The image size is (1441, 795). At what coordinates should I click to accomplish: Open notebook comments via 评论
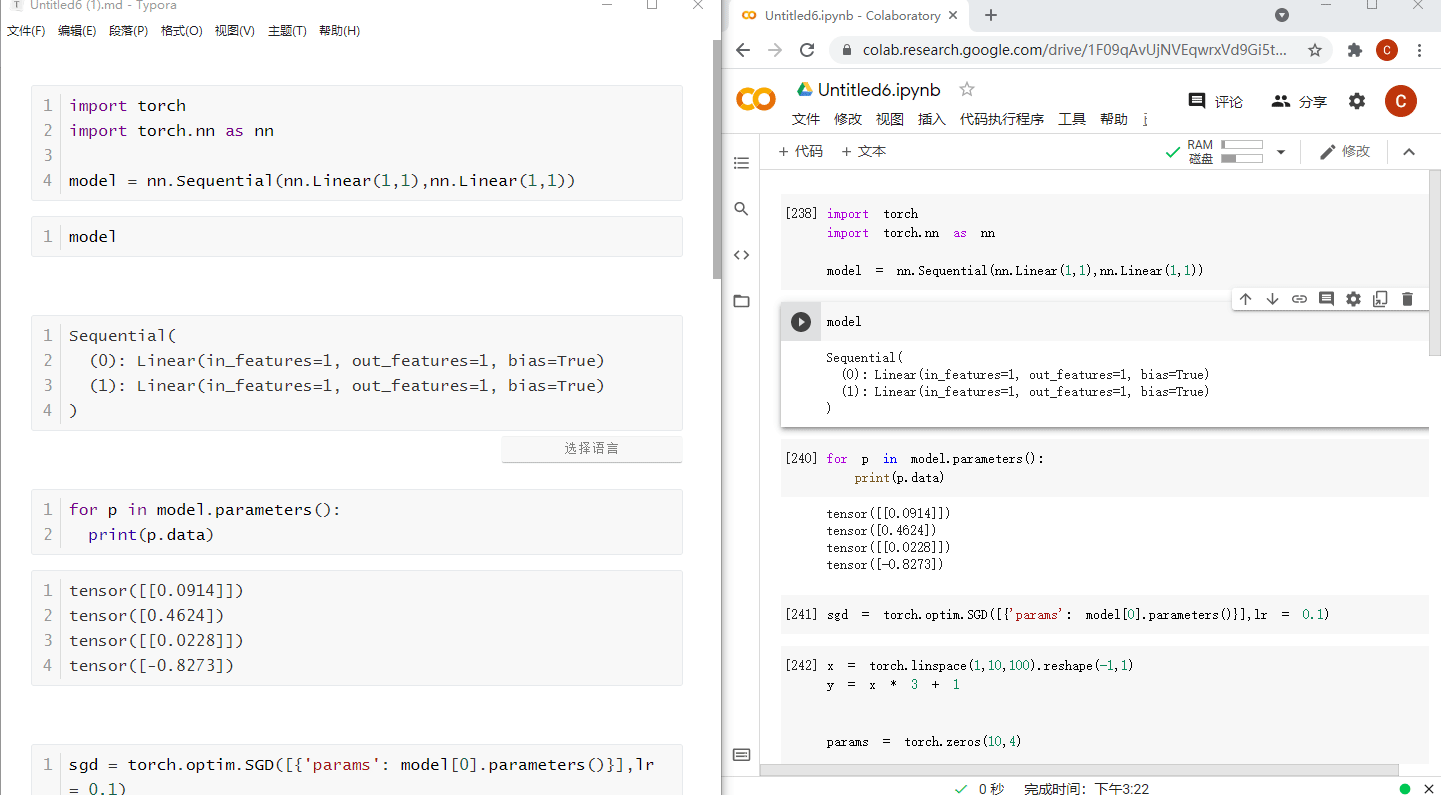tap(1215, 100)
